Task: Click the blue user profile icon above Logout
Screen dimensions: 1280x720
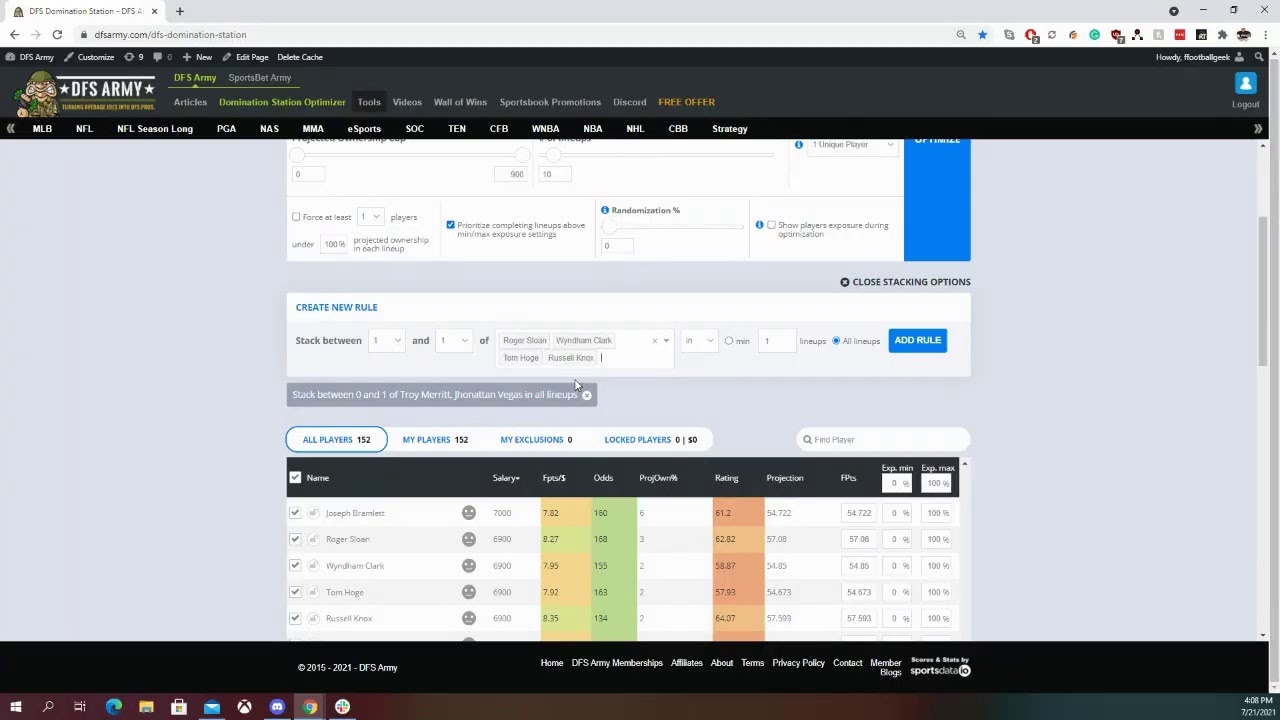Action: pyautogui.click(x=1245, y=83)
